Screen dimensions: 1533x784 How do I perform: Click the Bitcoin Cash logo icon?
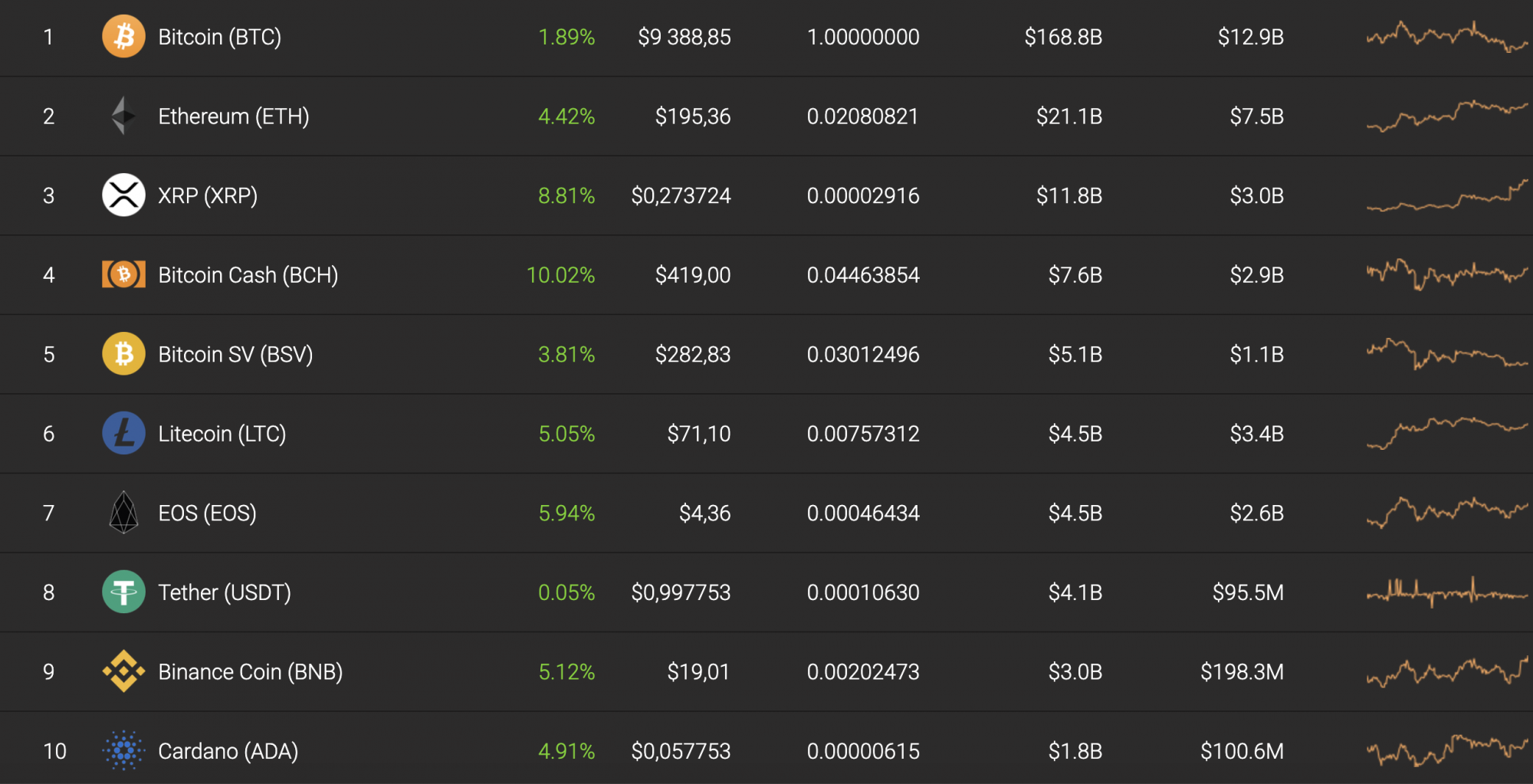tap(123, 274)
